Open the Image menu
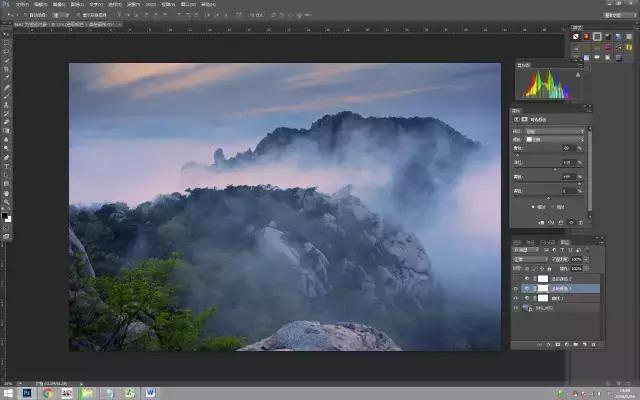Screen dimensions: 640x400 tap(59, 4)
